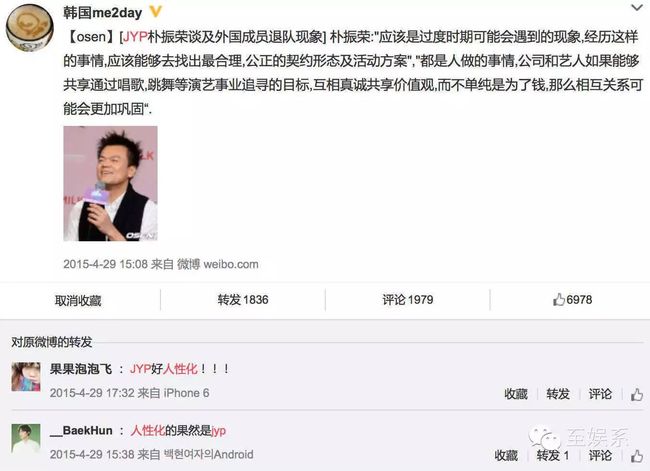
Task: Click 转发 on 果果泡泡飞's repost
Action: click(x=558, y=393)
